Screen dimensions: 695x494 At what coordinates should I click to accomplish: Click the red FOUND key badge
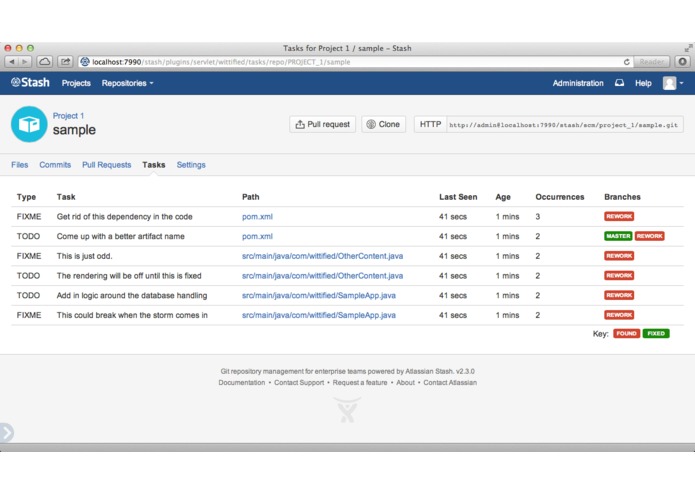coord(626,334)
